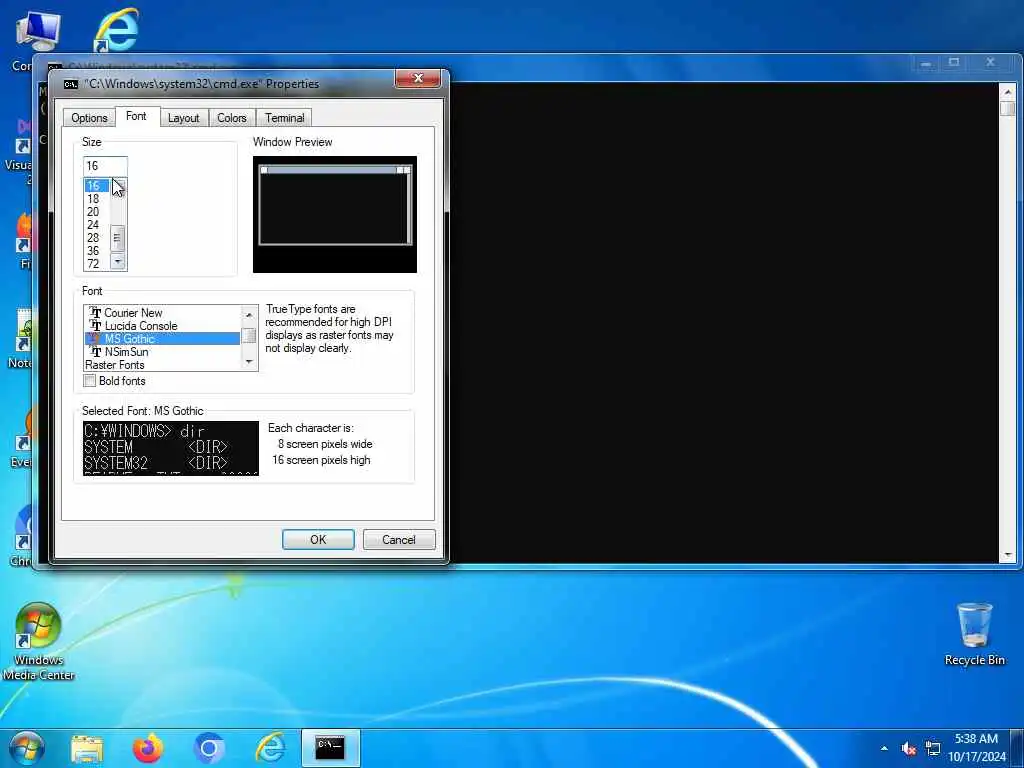Choose NSimSun font

(x=163, y=352)
